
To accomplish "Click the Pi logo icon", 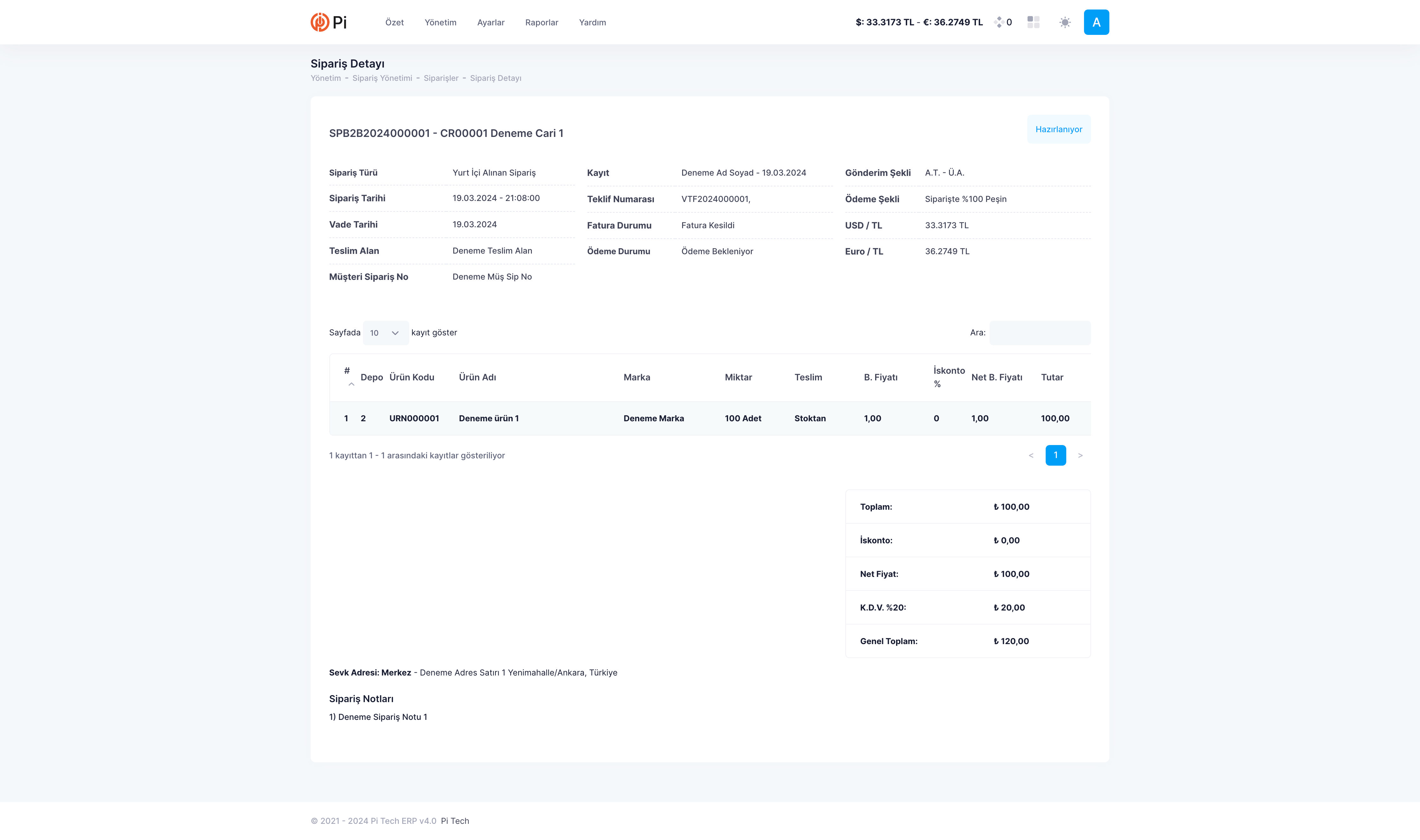I will click(x=320, y=22).
